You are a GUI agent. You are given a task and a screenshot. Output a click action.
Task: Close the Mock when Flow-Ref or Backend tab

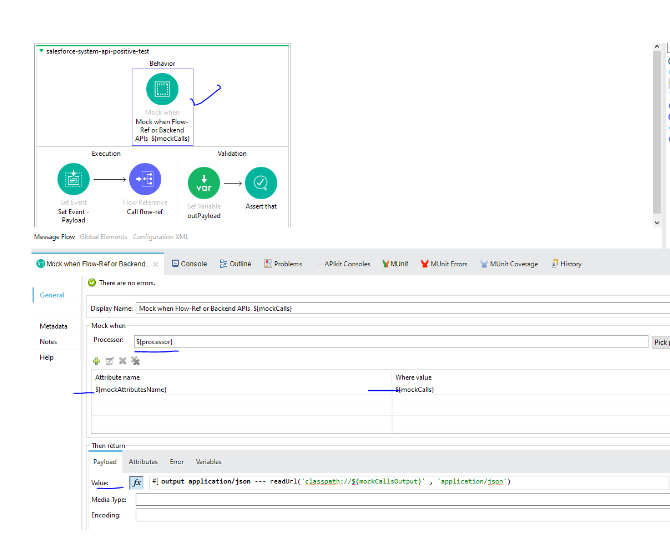(x=156, y=265)
